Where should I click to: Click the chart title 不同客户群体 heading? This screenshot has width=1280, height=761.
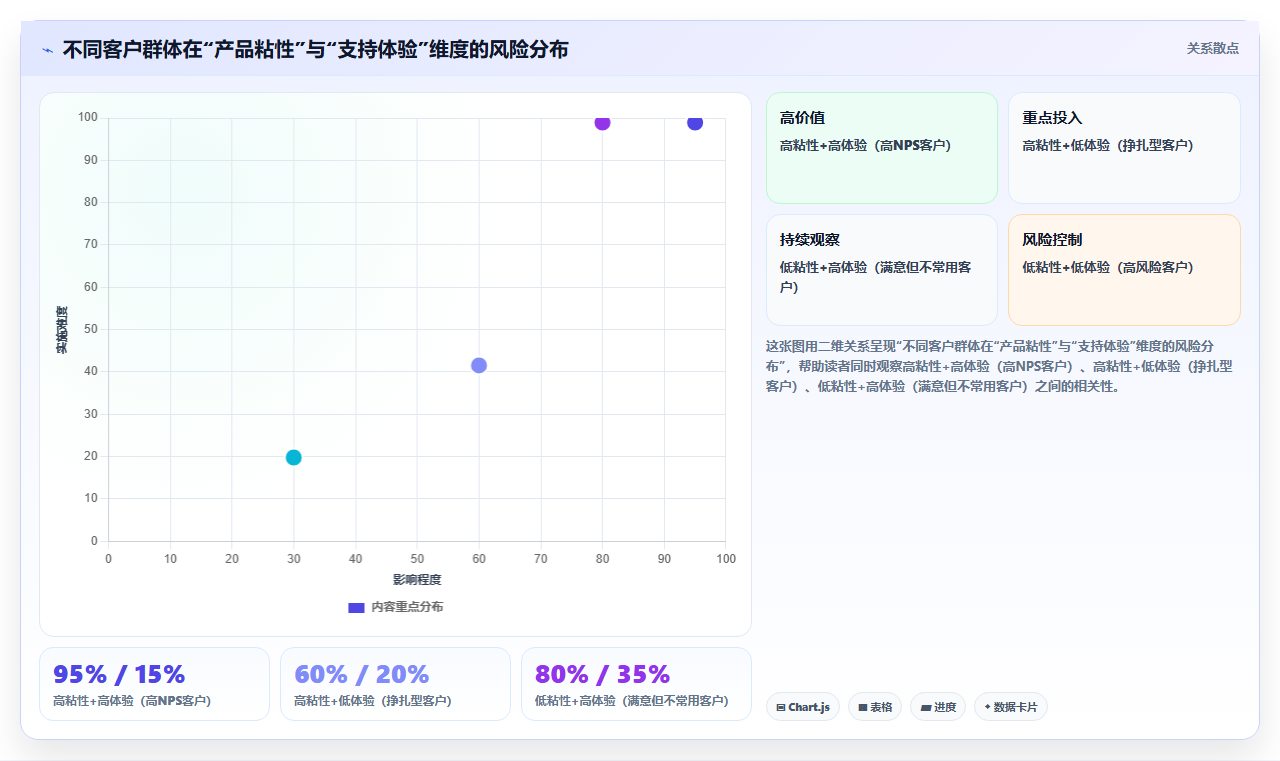(x=315, y=49)
